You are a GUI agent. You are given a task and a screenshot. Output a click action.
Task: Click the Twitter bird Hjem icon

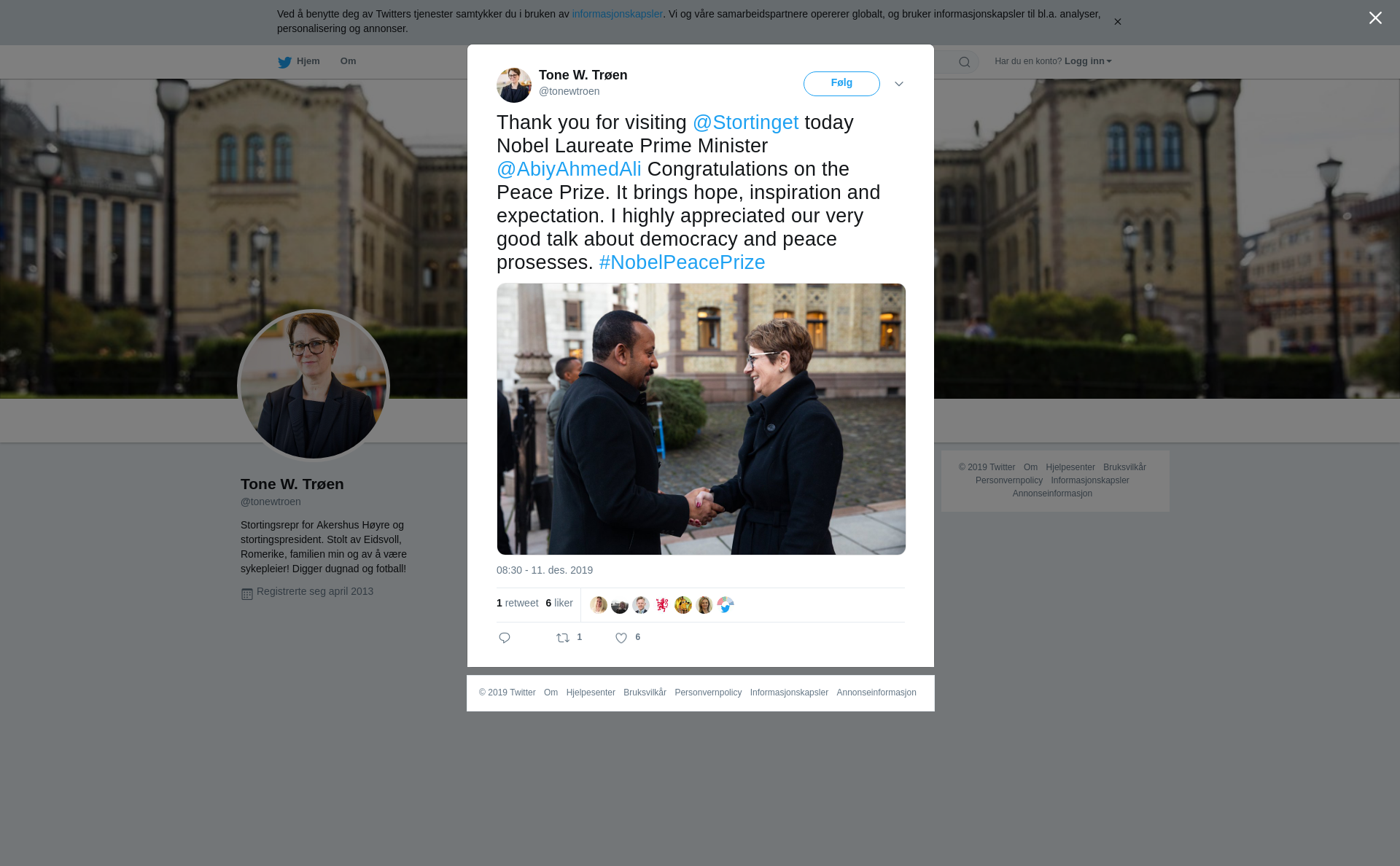click(285, 62)
